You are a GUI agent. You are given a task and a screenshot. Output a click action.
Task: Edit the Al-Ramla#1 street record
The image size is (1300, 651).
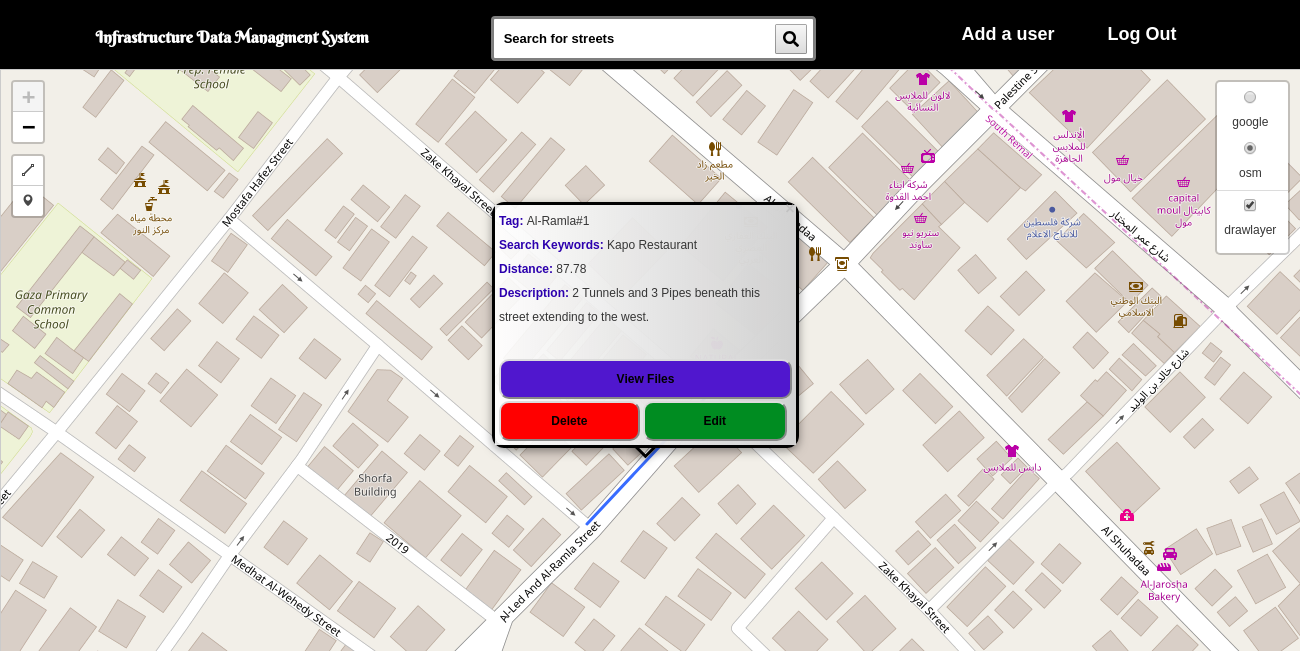(715, 421)
